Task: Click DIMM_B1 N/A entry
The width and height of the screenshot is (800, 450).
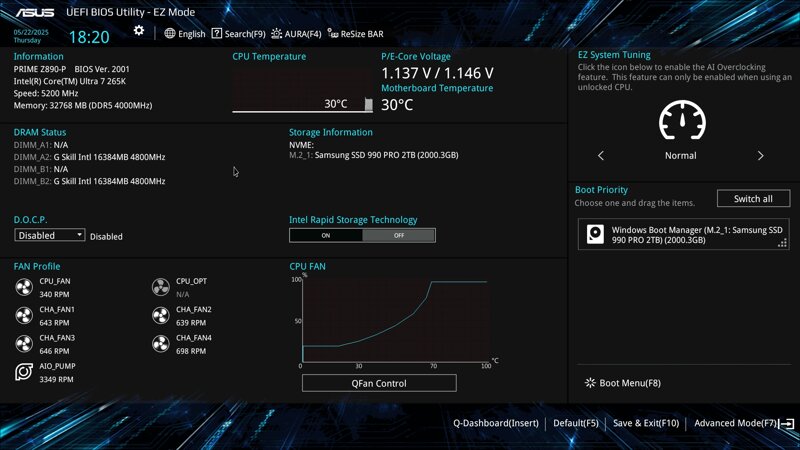Action: pos(41,169)
